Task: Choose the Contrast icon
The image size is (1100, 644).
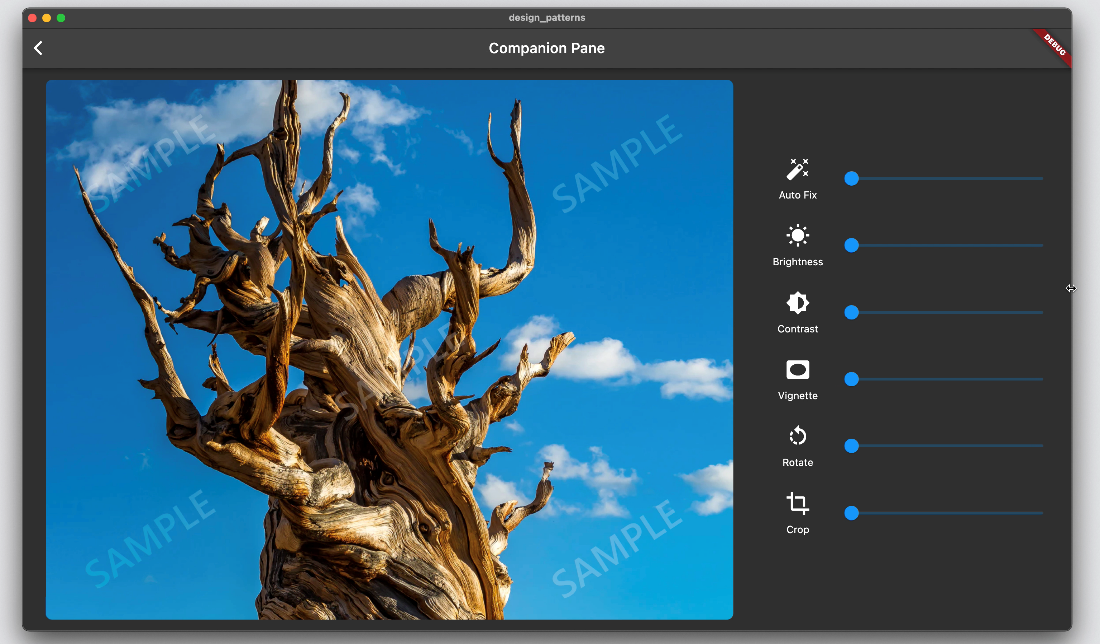Action: click(797, 303)
